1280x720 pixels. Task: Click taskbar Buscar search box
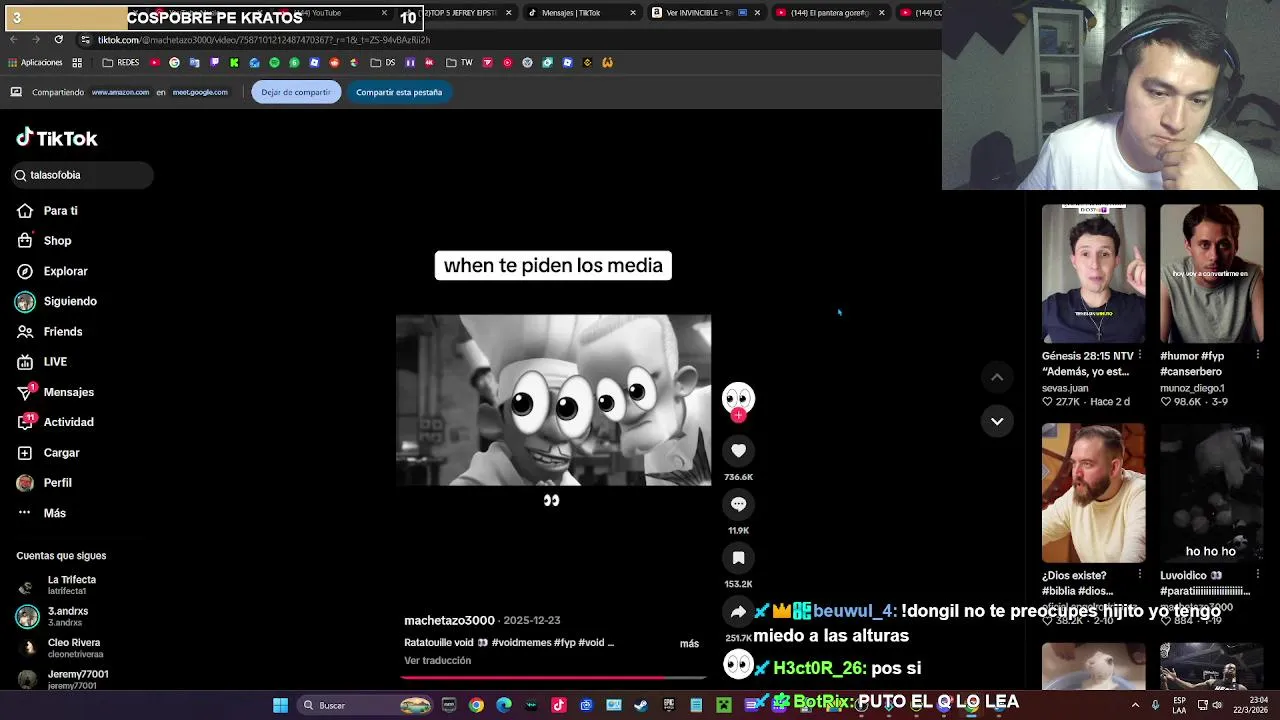point(366,705)
